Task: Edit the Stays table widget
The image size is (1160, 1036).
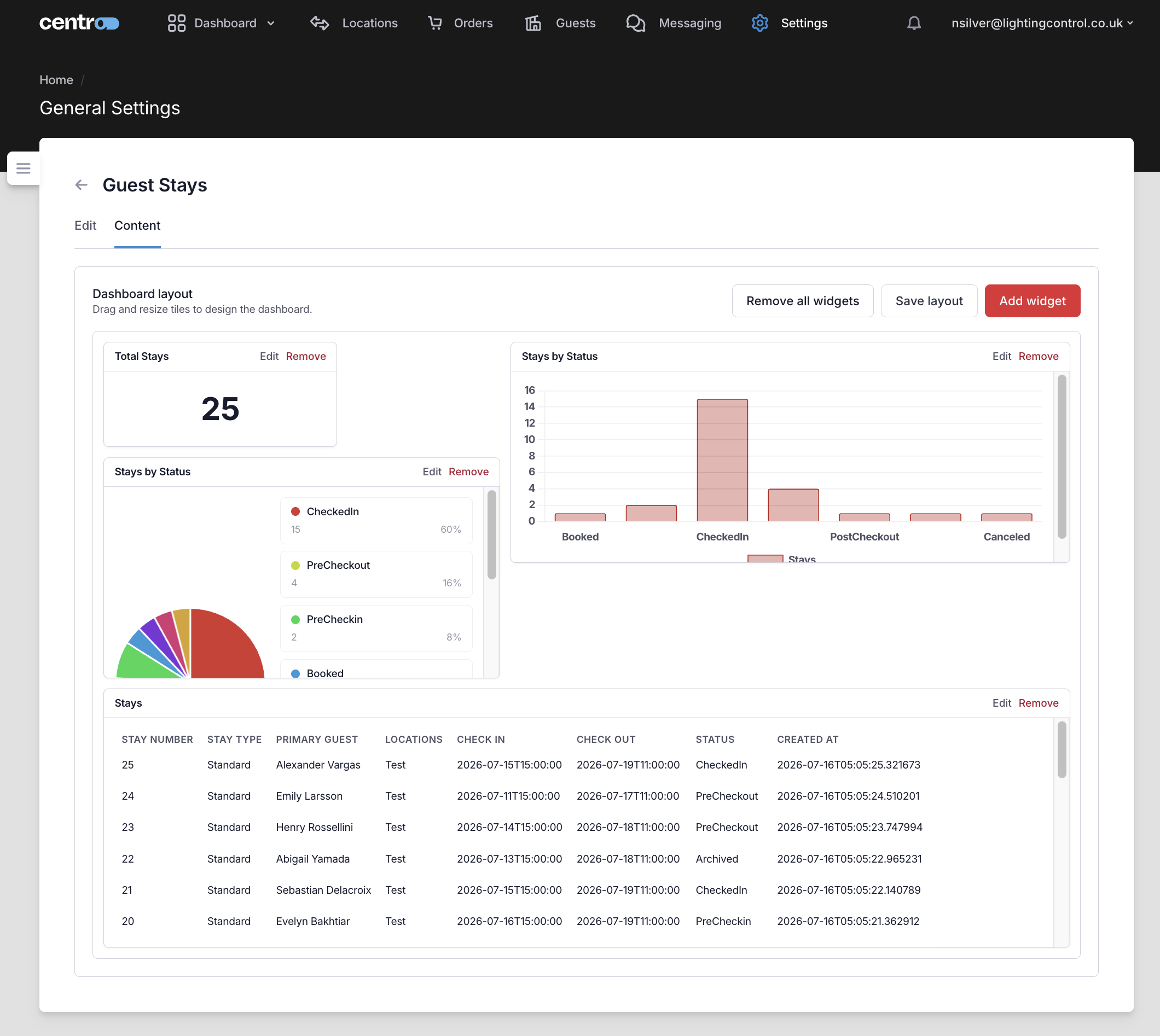Action: tap(1001, 703)
